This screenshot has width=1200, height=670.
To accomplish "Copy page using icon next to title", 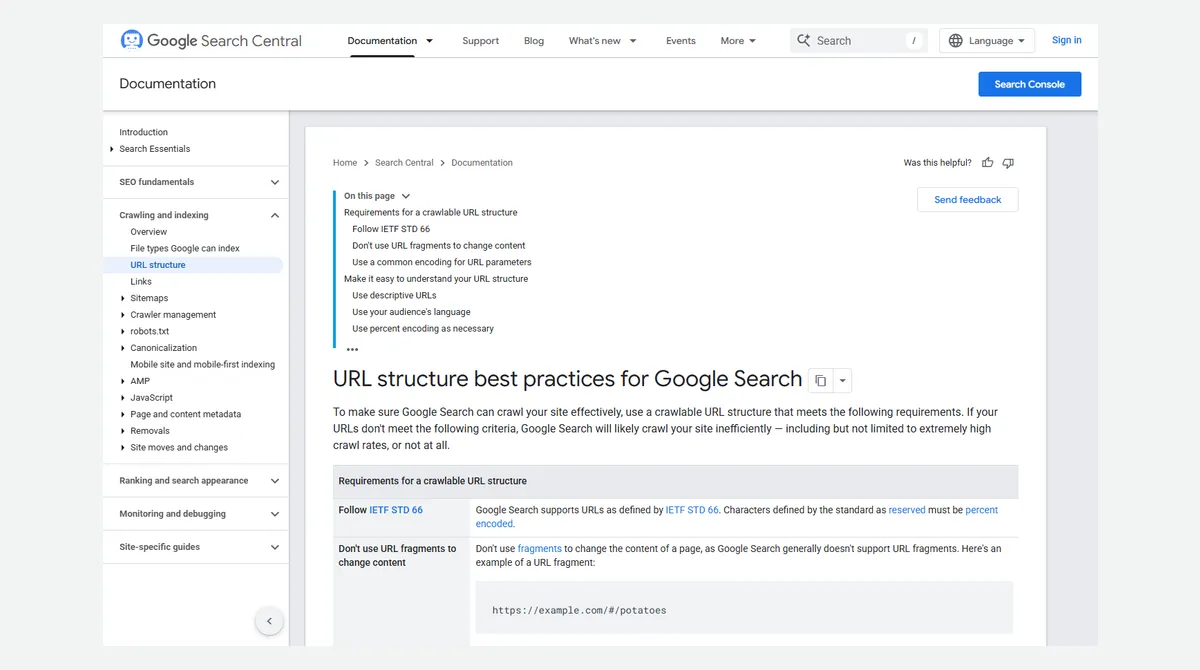I will tap(820, 381).
